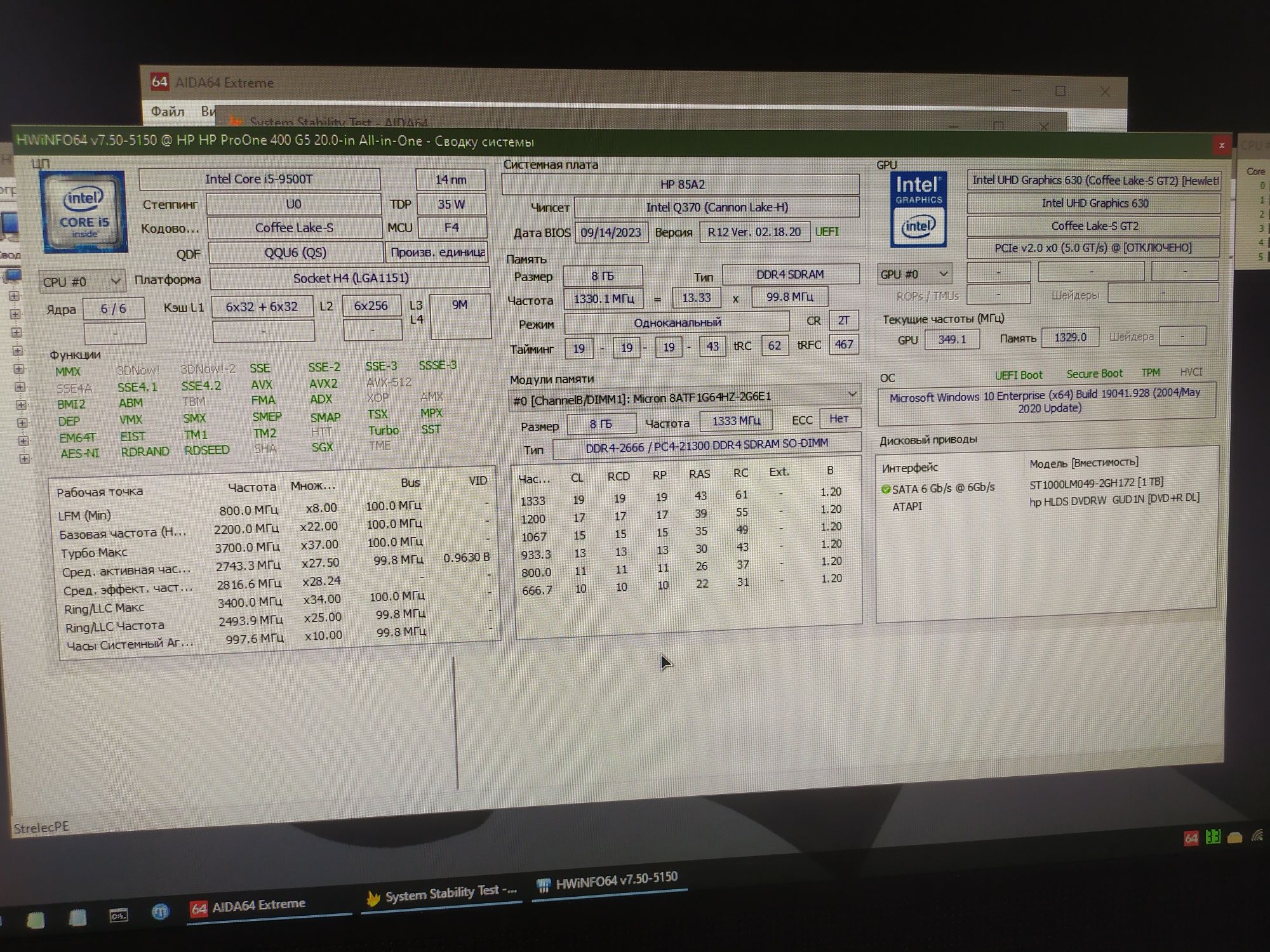Click the DDR4 SDRAM memory type field

pos(790,274)
